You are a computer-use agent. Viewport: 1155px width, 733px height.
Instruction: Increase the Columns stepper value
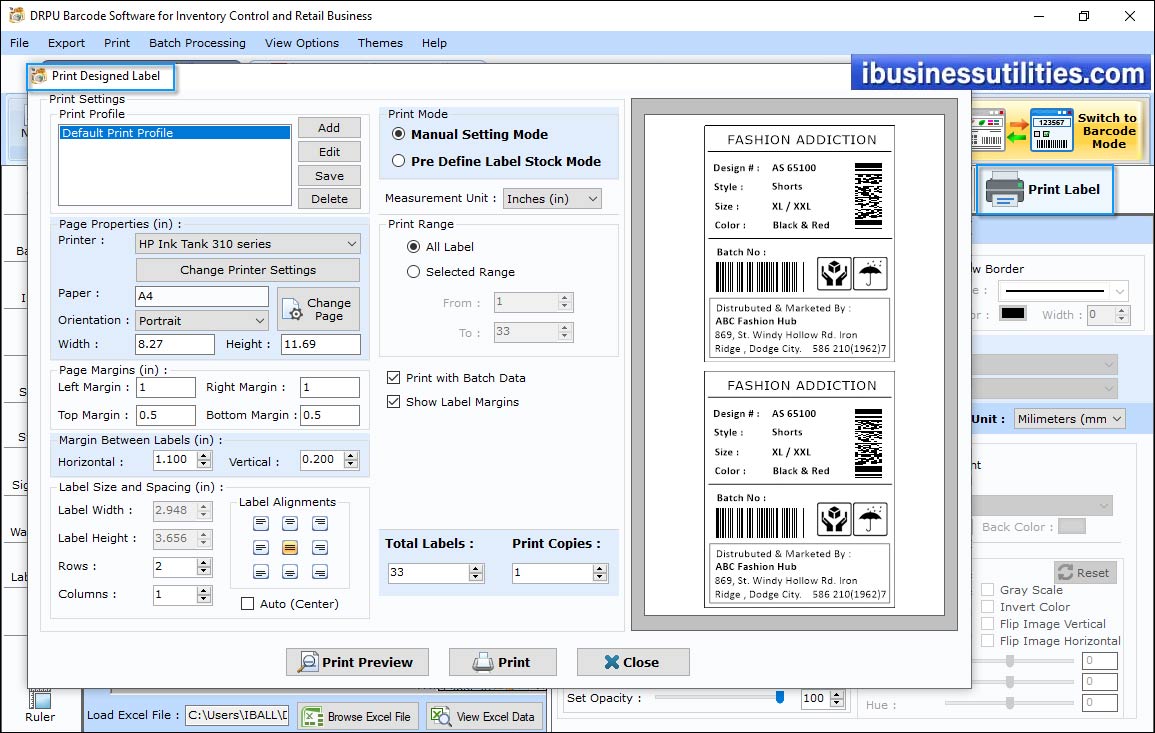pyautogui.click(x=204, y=590)
